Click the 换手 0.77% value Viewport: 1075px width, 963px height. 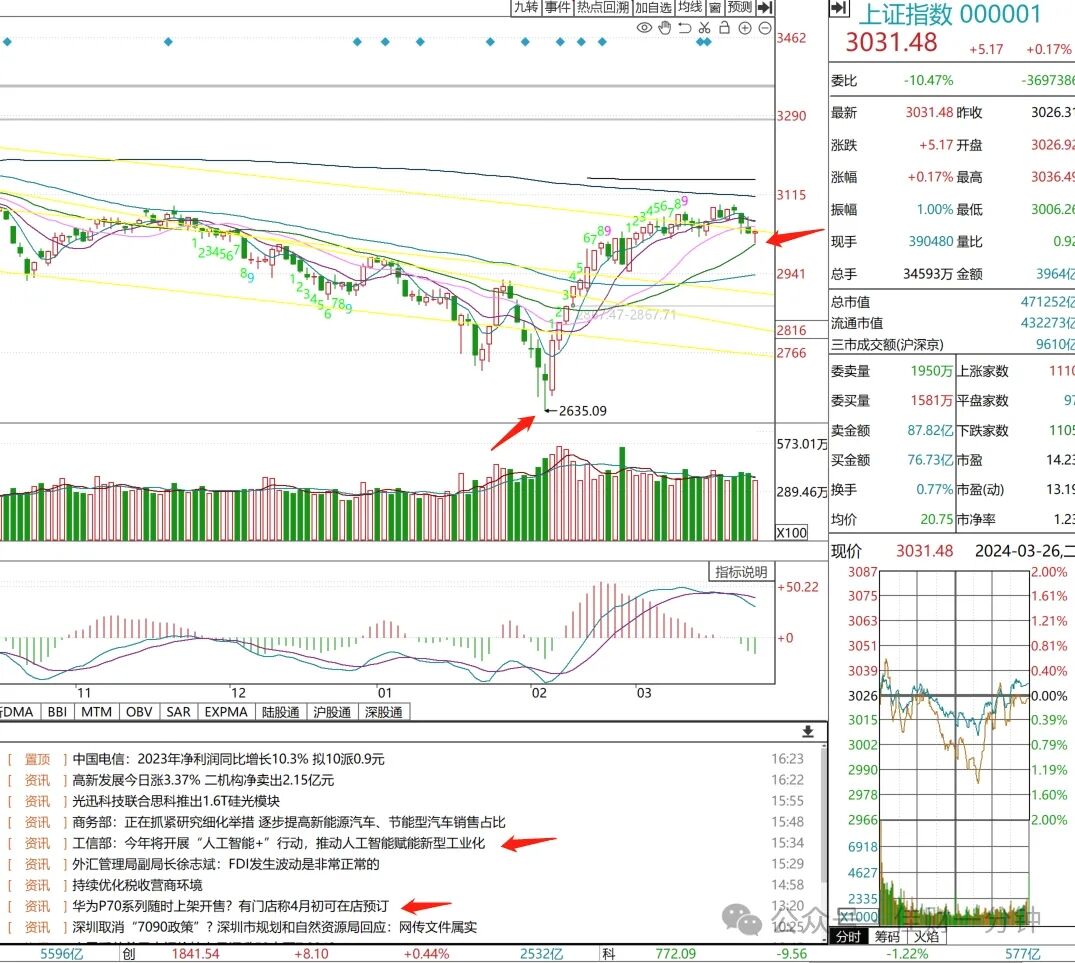[x=934, y=489]
